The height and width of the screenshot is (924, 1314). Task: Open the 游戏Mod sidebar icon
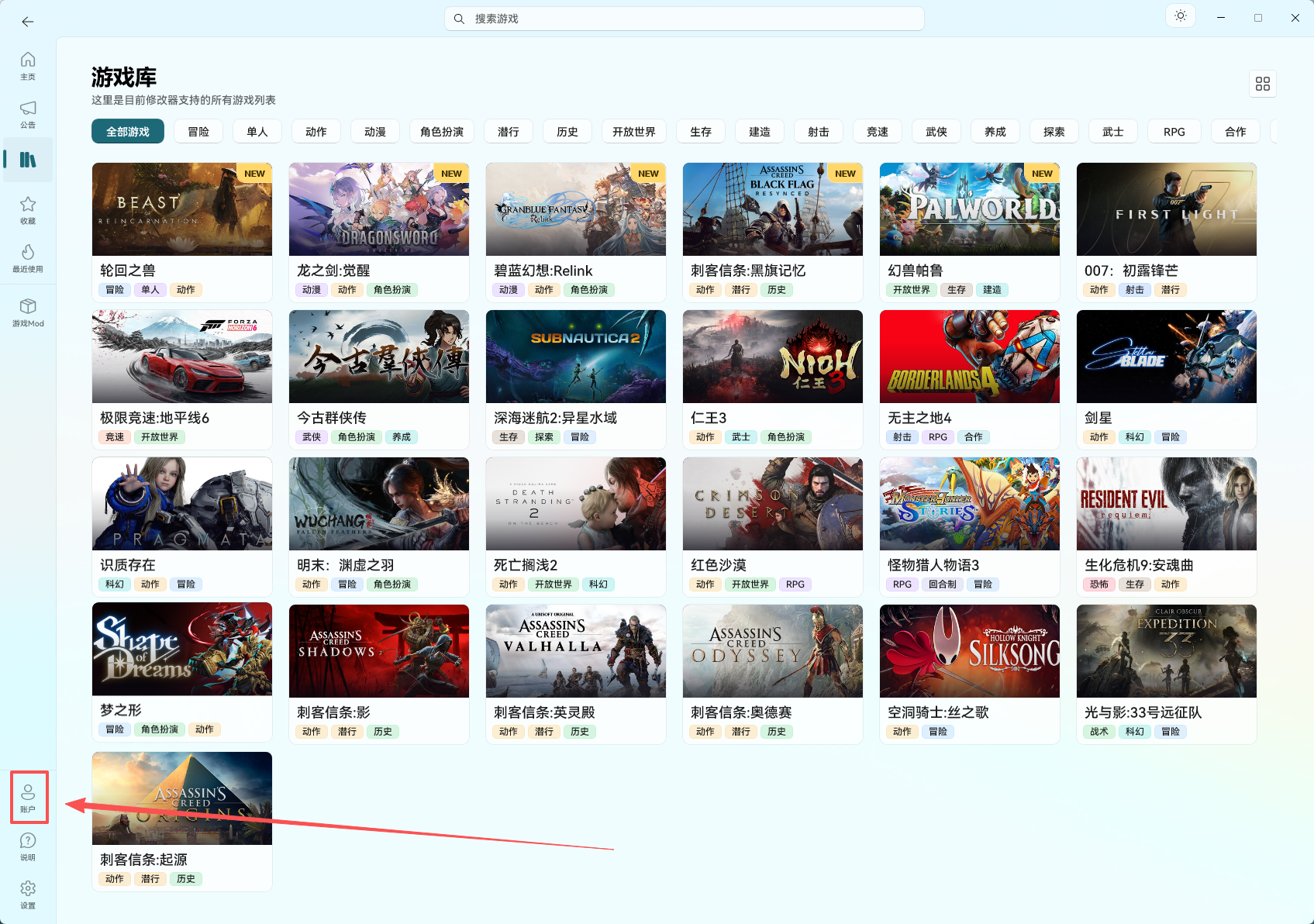[28, 312]
